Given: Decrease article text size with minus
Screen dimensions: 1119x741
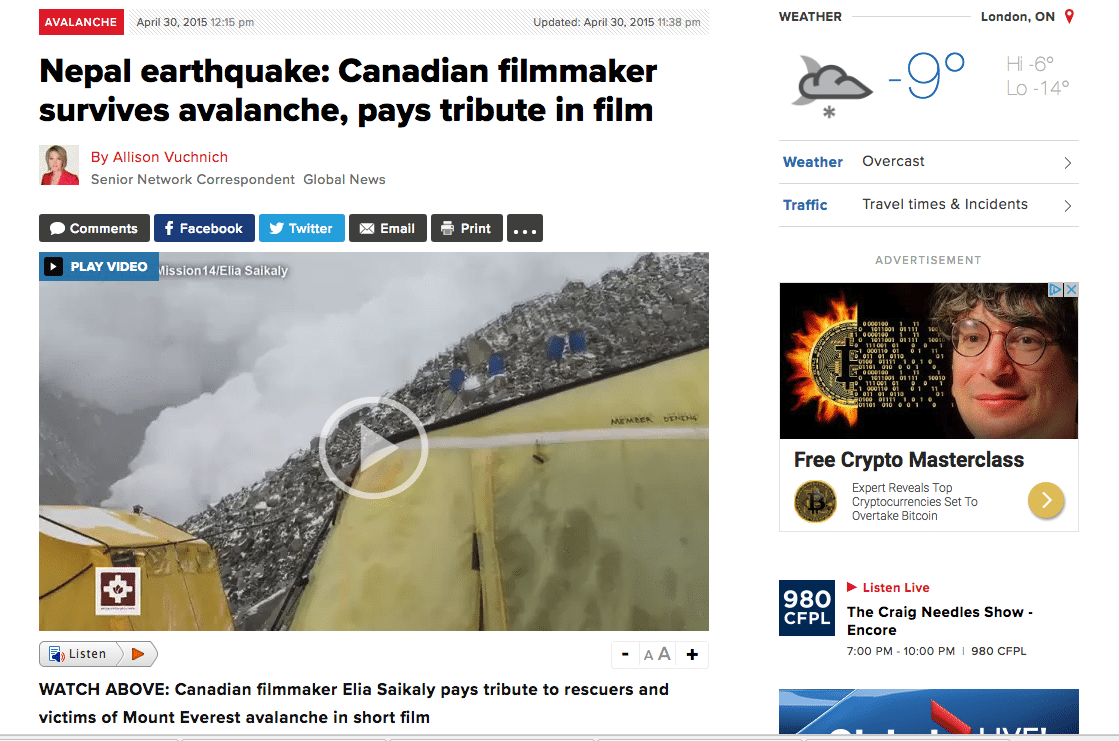Looking at the screenshot, I should pyautogui.click(x=625, y=654).
